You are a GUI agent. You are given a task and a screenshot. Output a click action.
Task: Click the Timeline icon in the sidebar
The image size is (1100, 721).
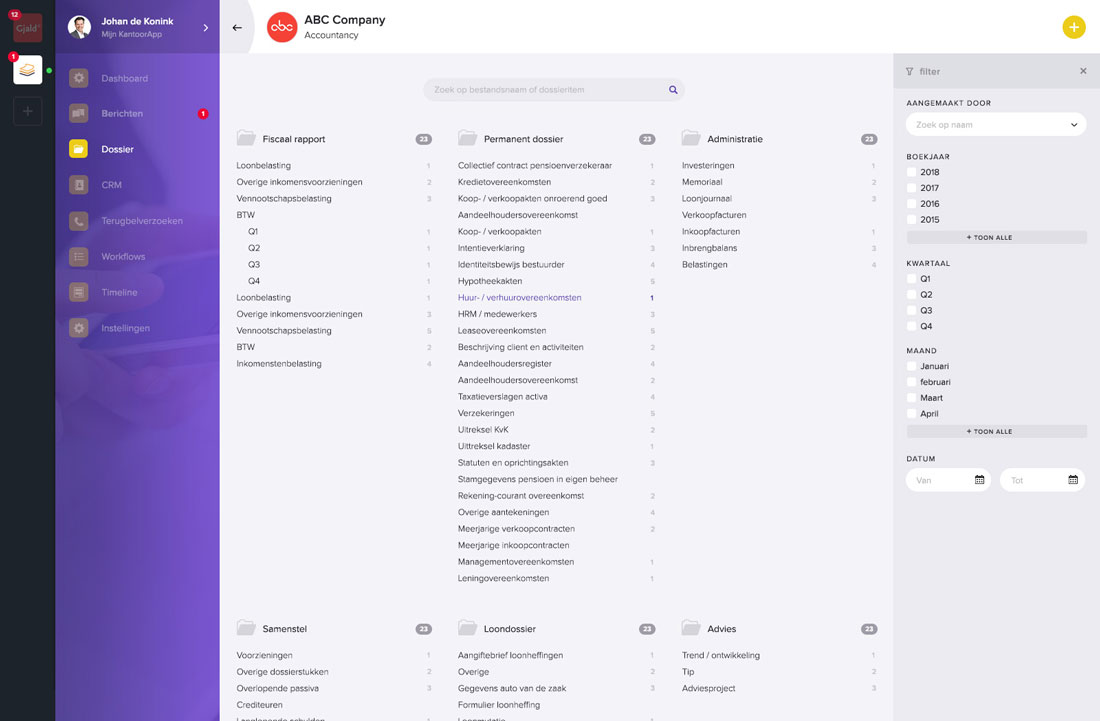(78, 292)
